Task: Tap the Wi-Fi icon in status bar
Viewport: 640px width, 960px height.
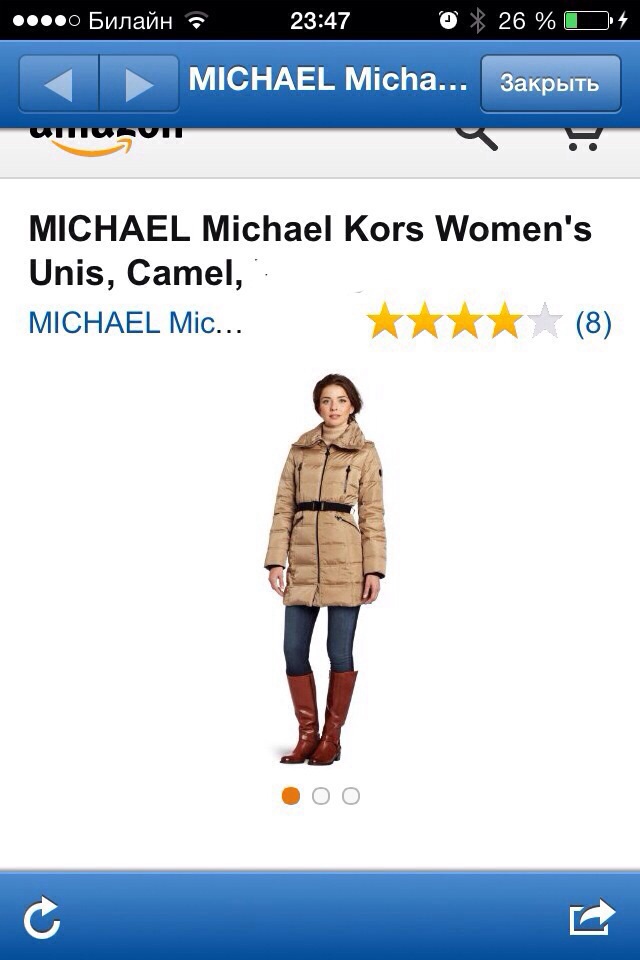Action: [x=197, y=21]
